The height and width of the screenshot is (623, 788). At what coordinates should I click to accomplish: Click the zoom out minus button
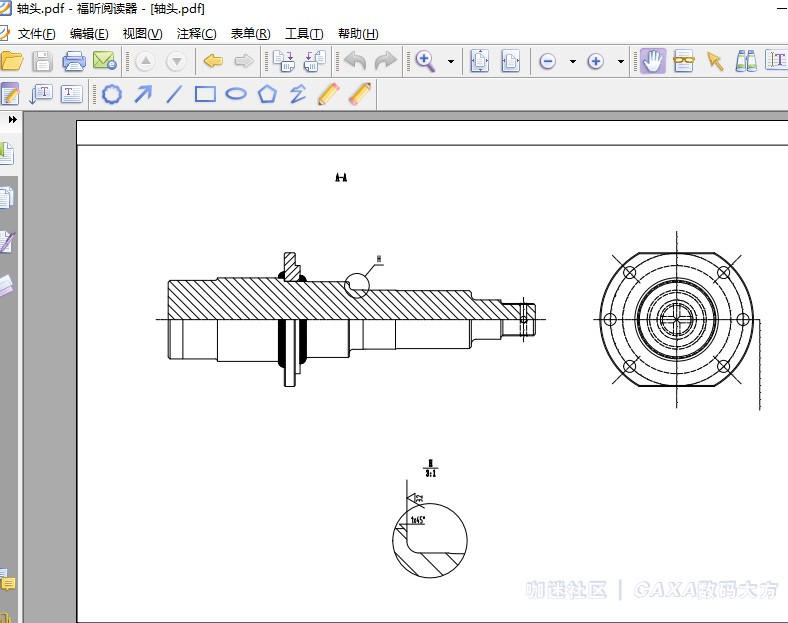(547, 61)
